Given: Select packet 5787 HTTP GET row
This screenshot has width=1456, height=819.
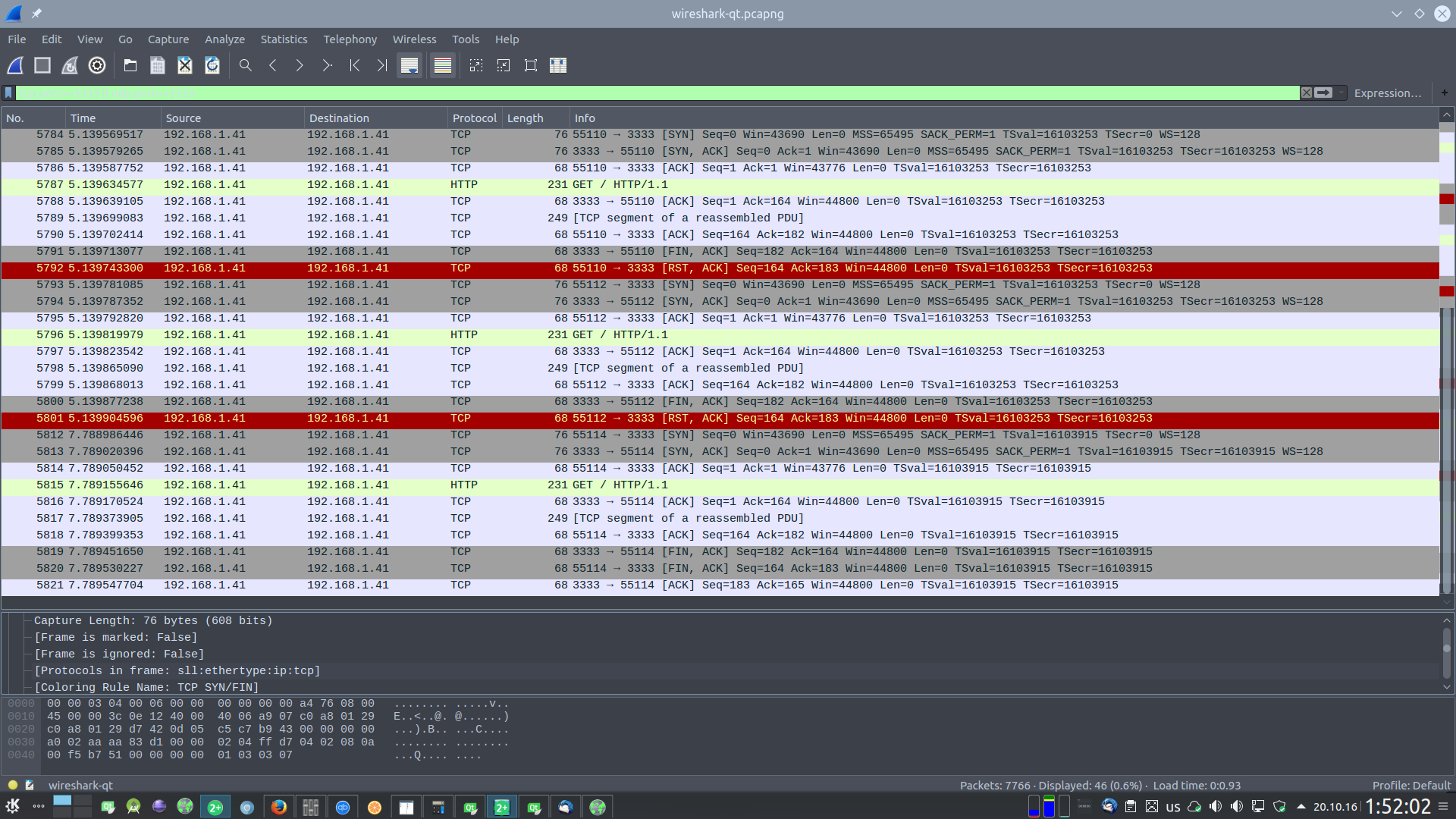Looking at the screenshot, I should [x=720, y=185].
